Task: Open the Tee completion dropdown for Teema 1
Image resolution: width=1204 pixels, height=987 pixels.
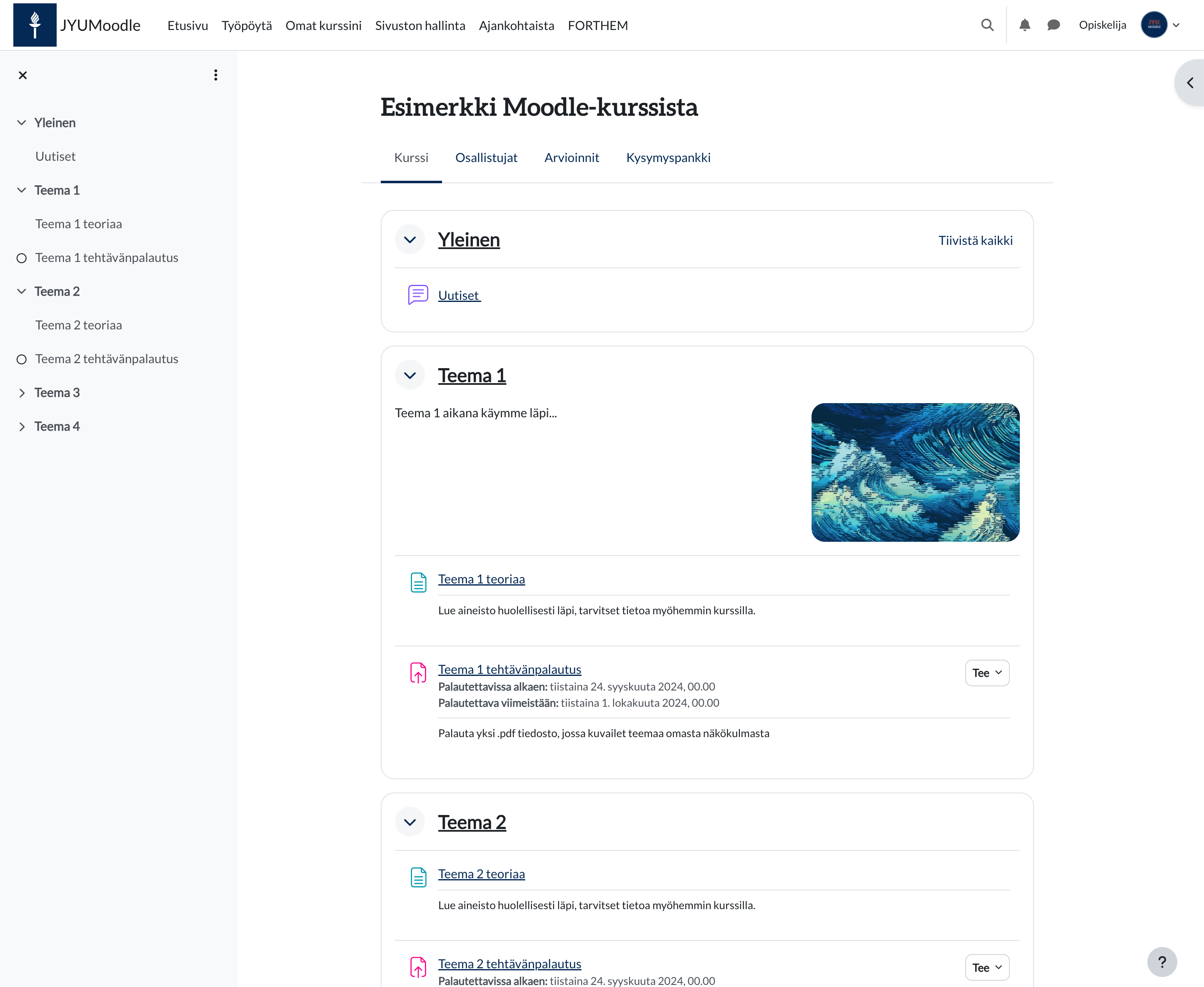Action: (x=987, y=673)
